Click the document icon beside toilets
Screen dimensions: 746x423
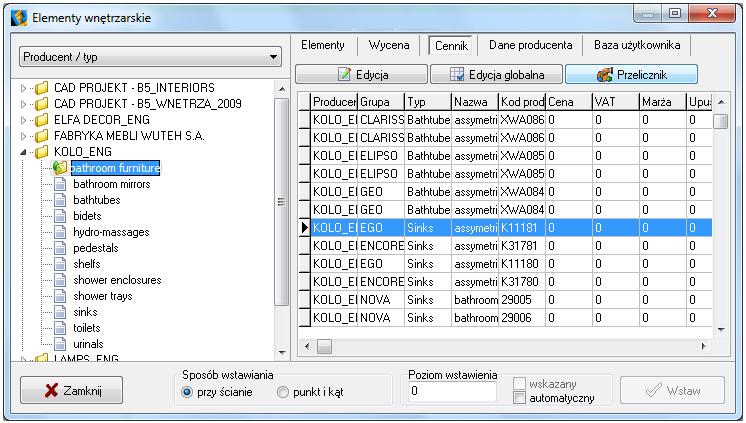[x=60, y=328]
